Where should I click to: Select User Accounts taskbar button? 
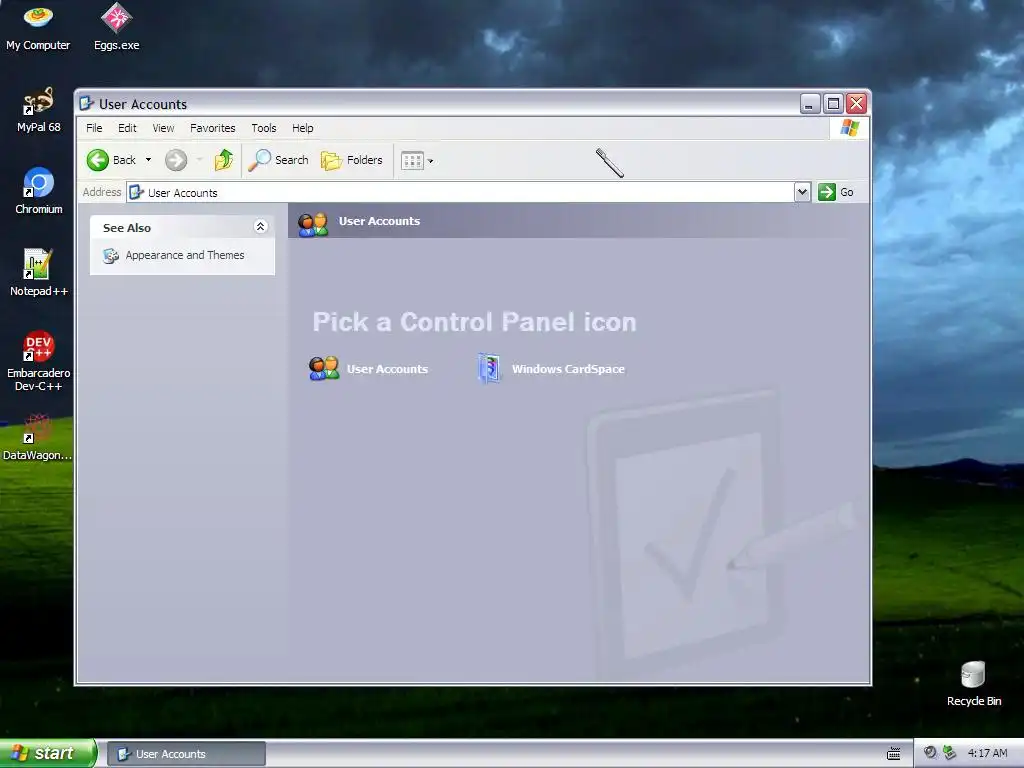click(186, 754)
